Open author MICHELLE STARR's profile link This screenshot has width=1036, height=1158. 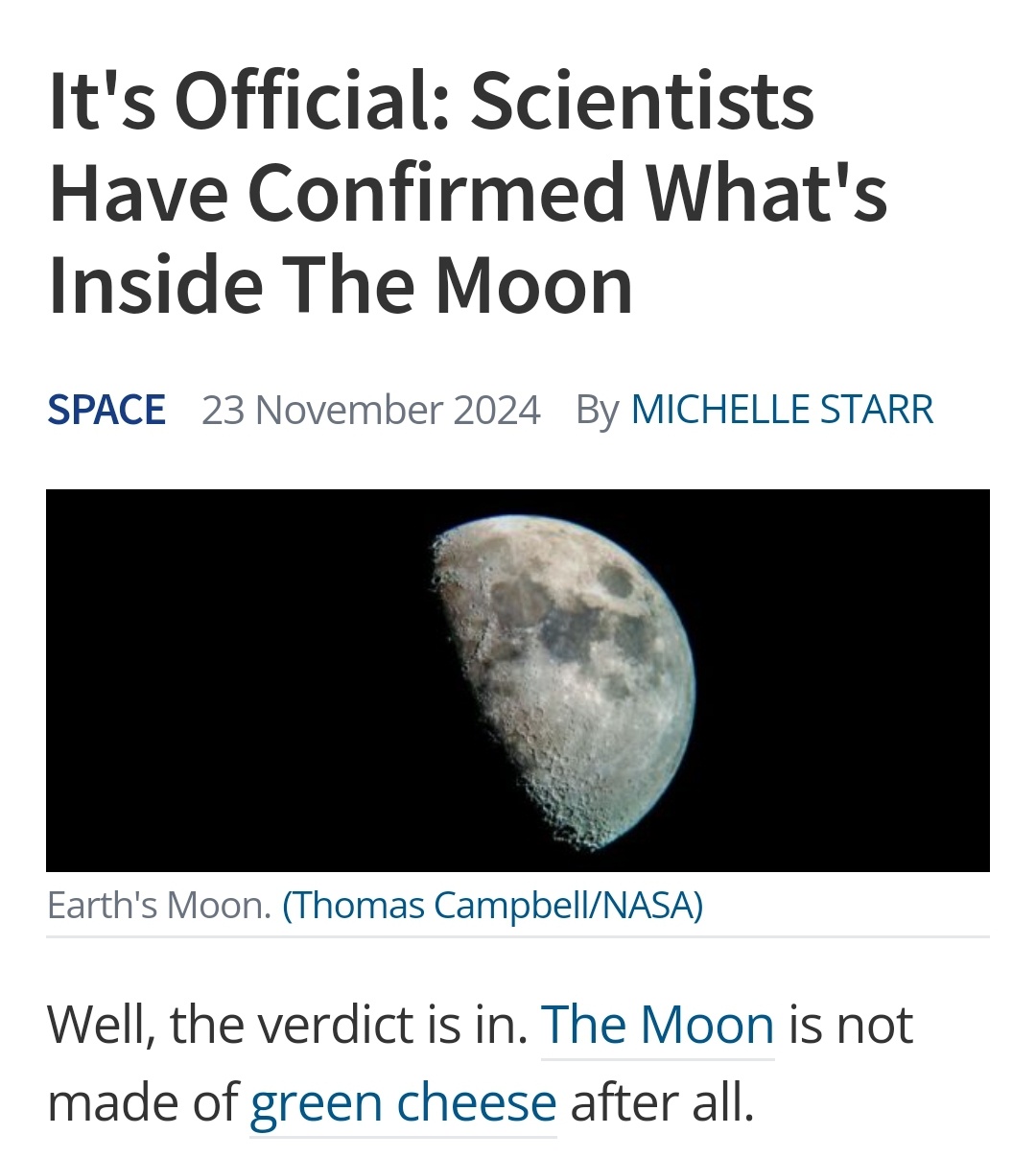click(782, 410)
